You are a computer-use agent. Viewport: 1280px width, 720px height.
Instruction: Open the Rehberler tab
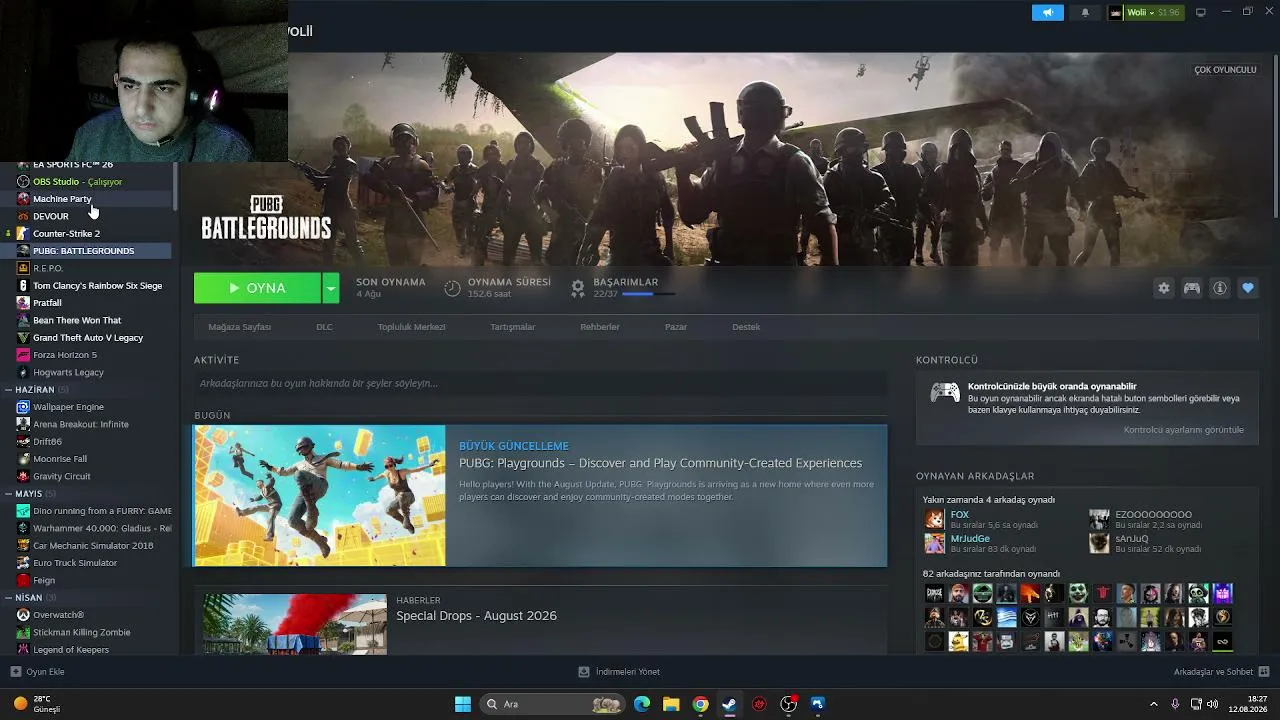coord(600,327)
